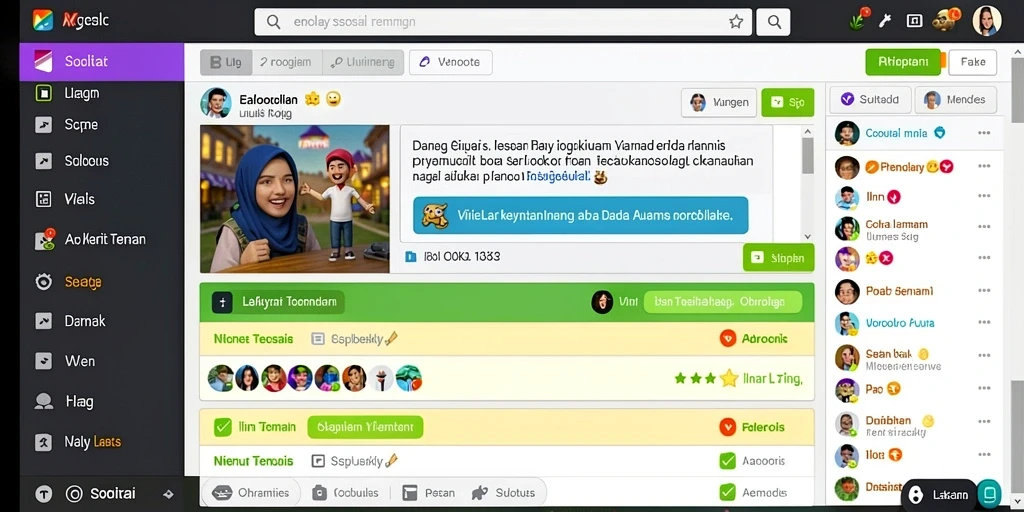This screenshot has width=1024, height=512.
Task: Click the star icon in search field
Action: [x=736, y=22]
